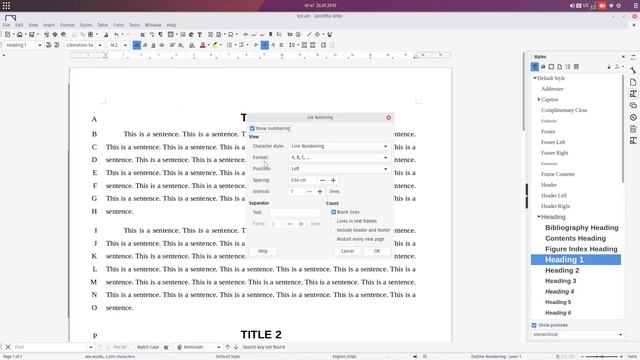Image resolution: width=640 pixels, height=360 pixels.
Task: Enable Restart every new page checkbox
Action: coord(333,239)
